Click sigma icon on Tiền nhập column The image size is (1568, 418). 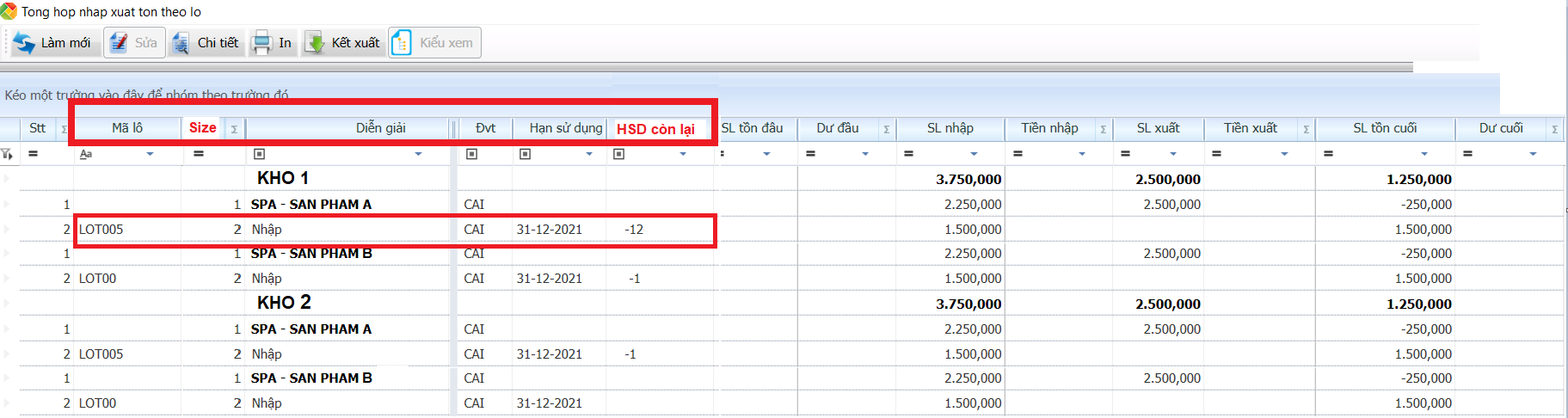click(x=1103, y=129)
